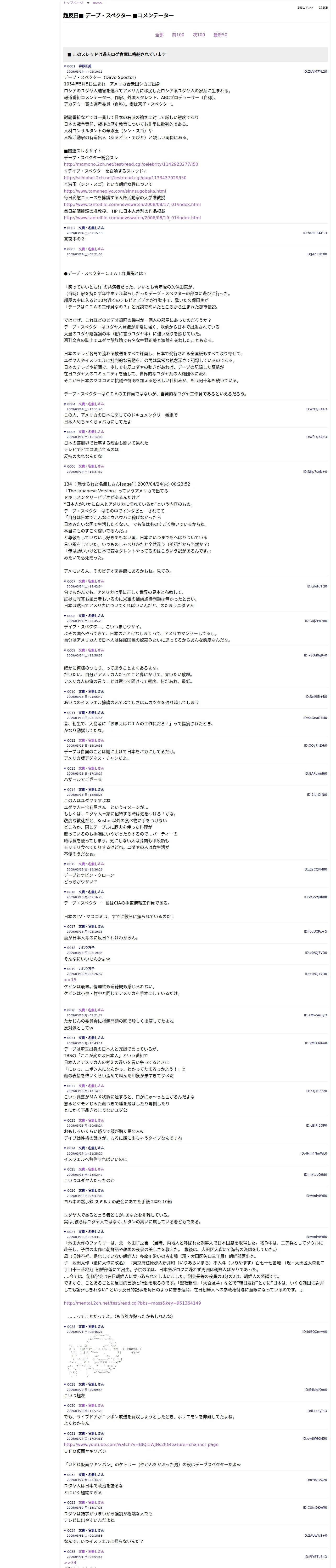Select ID:4Hm4NmWL0 of post 0024
336x1568 pixels.
(313, 1154)
